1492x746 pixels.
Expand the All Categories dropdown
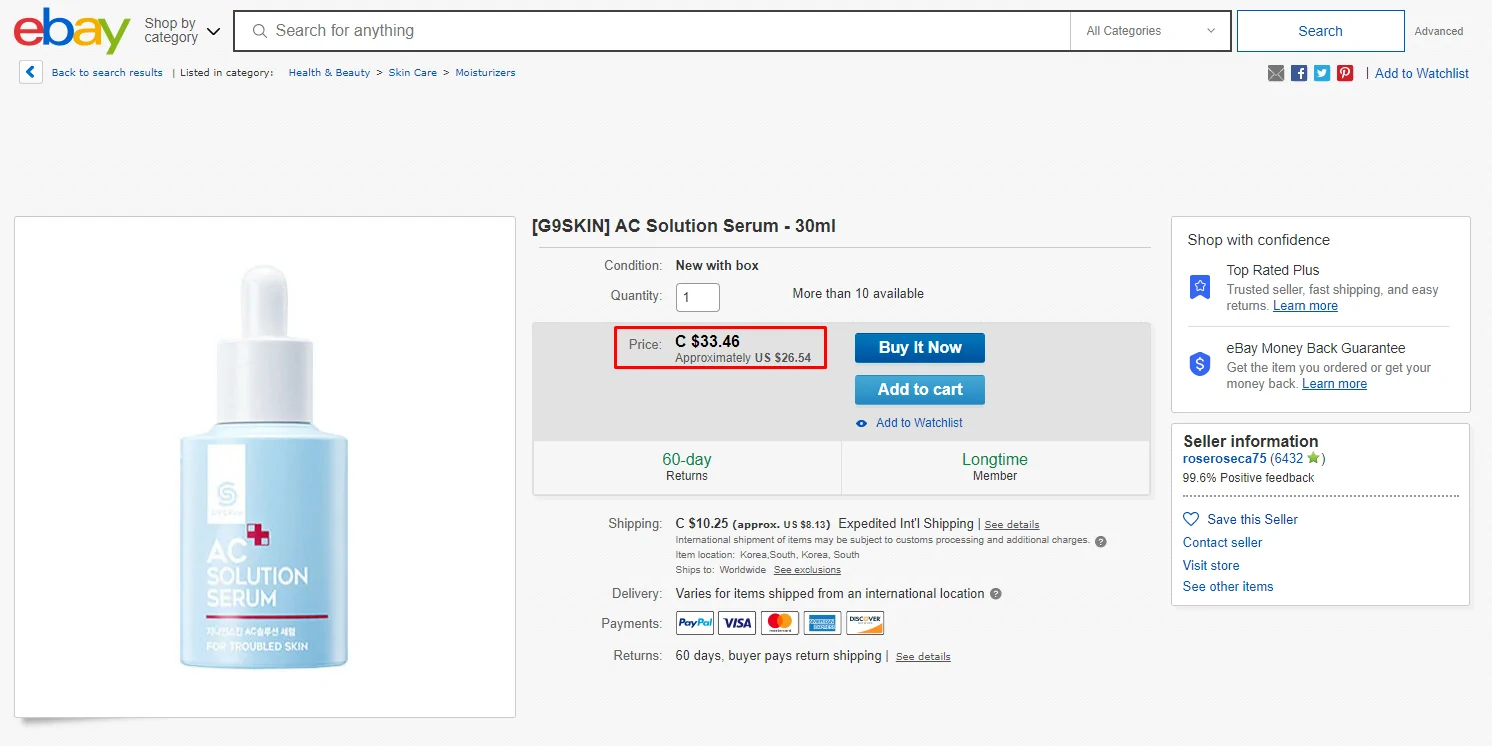(x=1150, y=31)
